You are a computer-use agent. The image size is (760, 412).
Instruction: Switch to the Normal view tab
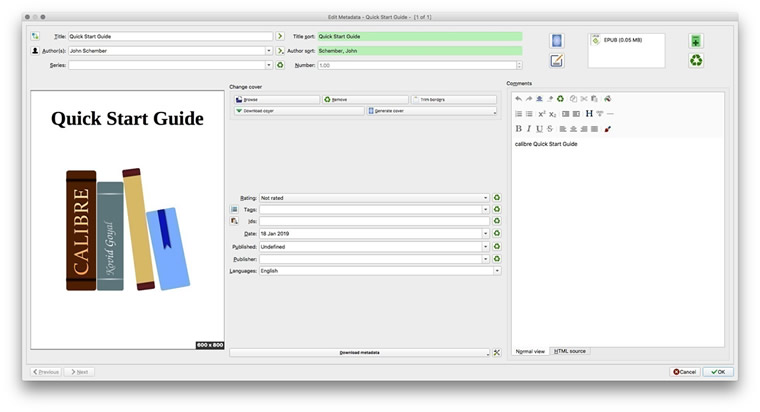click(530, 351)
